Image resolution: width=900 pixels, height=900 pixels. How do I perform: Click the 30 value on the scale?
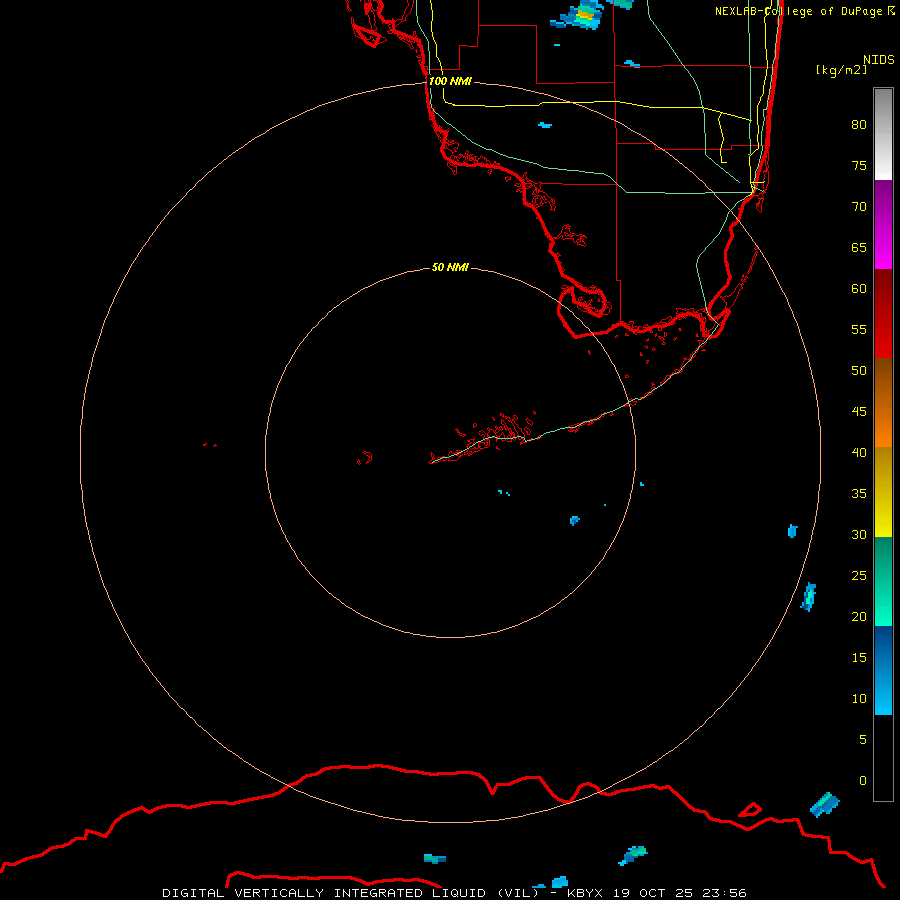tap(859, 534)
